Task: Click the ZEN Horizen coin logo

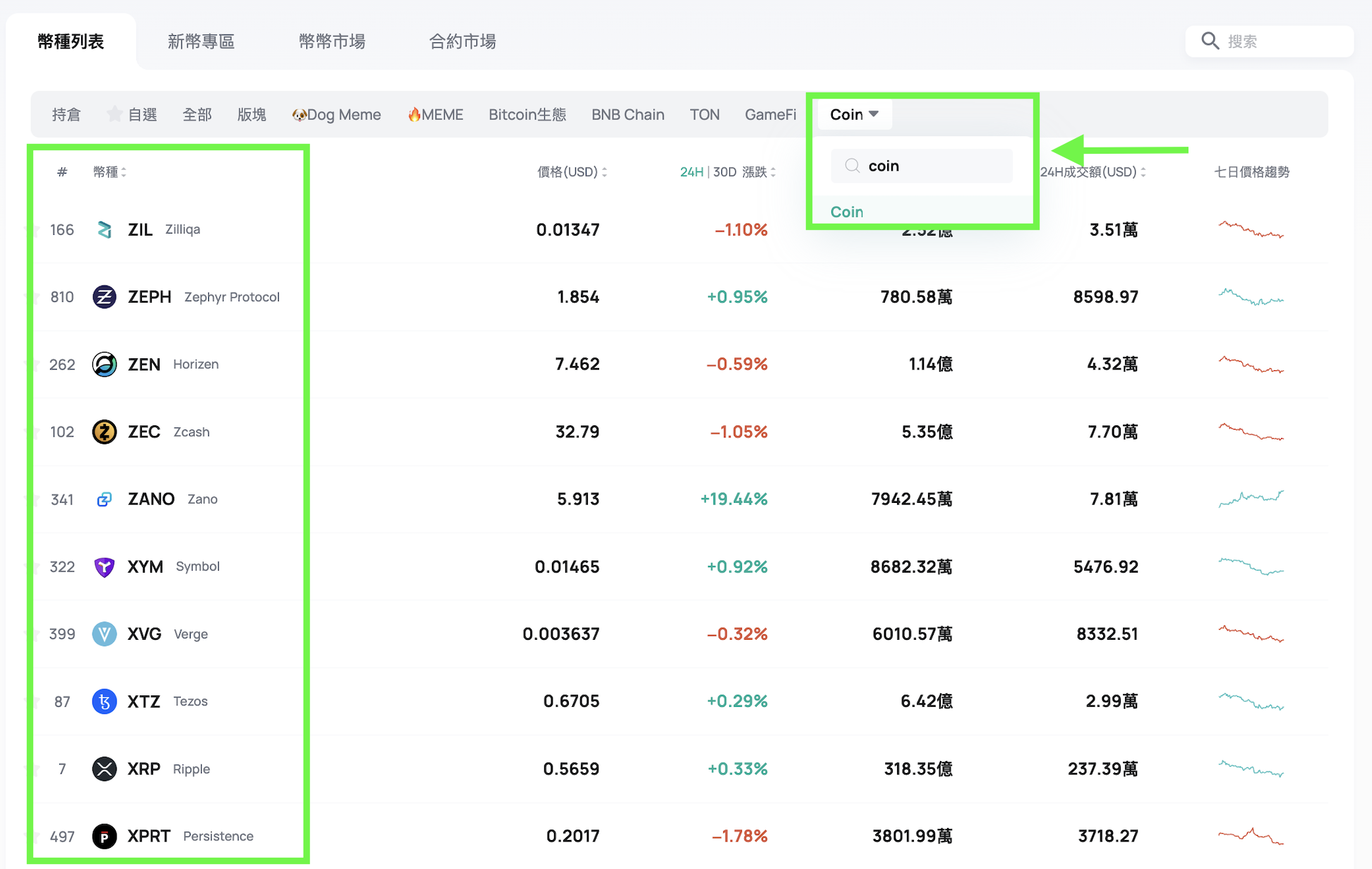Action: (x=104, y=364)
